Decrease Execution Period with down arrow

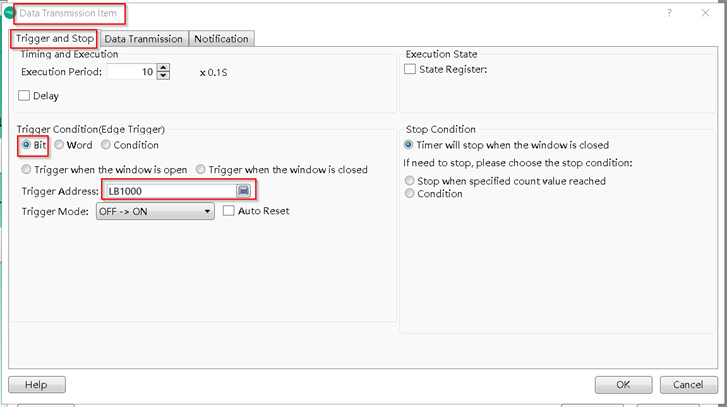(x=164, y=76)
